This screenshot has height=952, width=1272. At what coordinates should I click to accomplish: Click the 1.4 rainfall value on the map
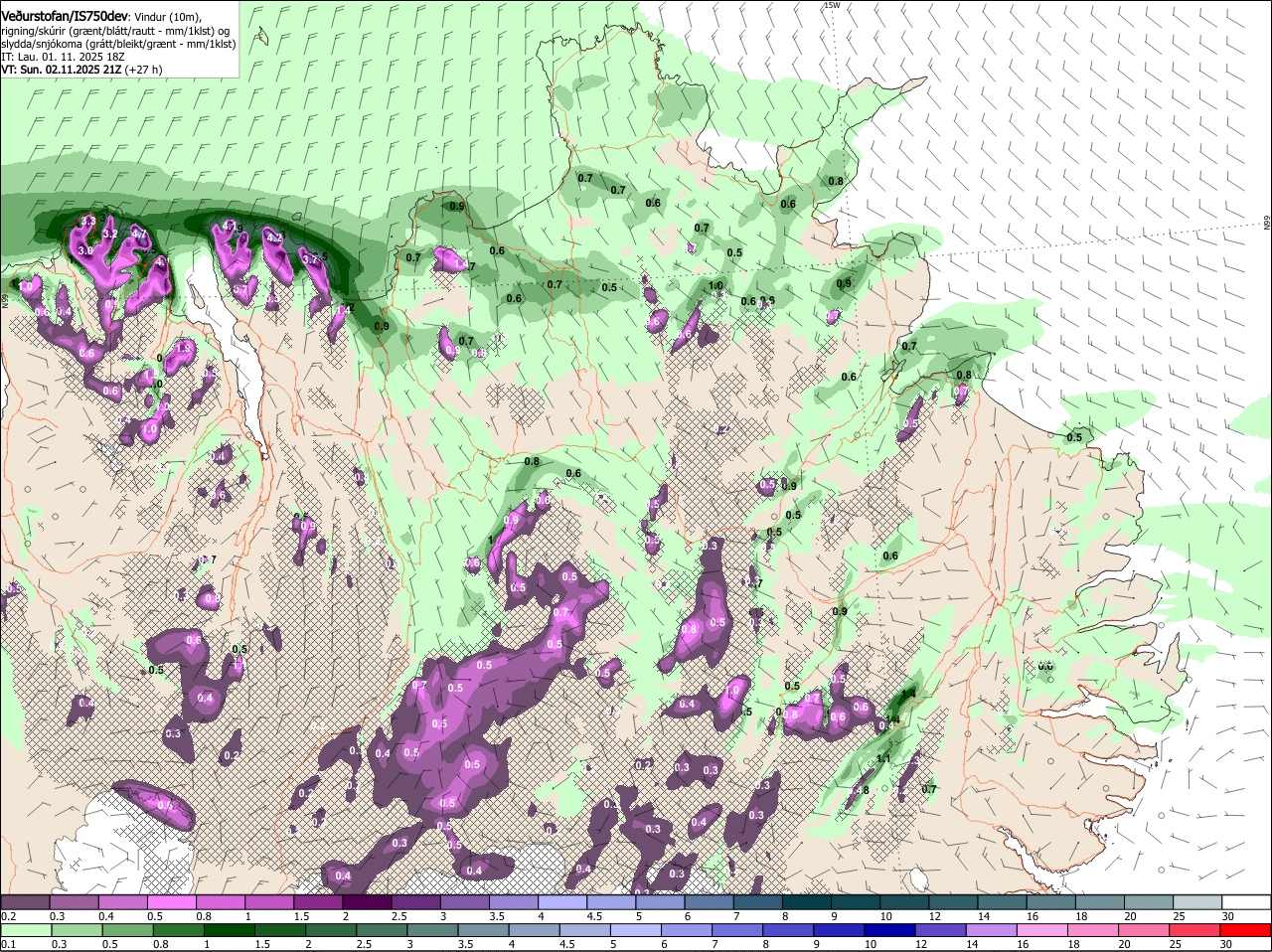pyautogui.click(x=907, y=694)
